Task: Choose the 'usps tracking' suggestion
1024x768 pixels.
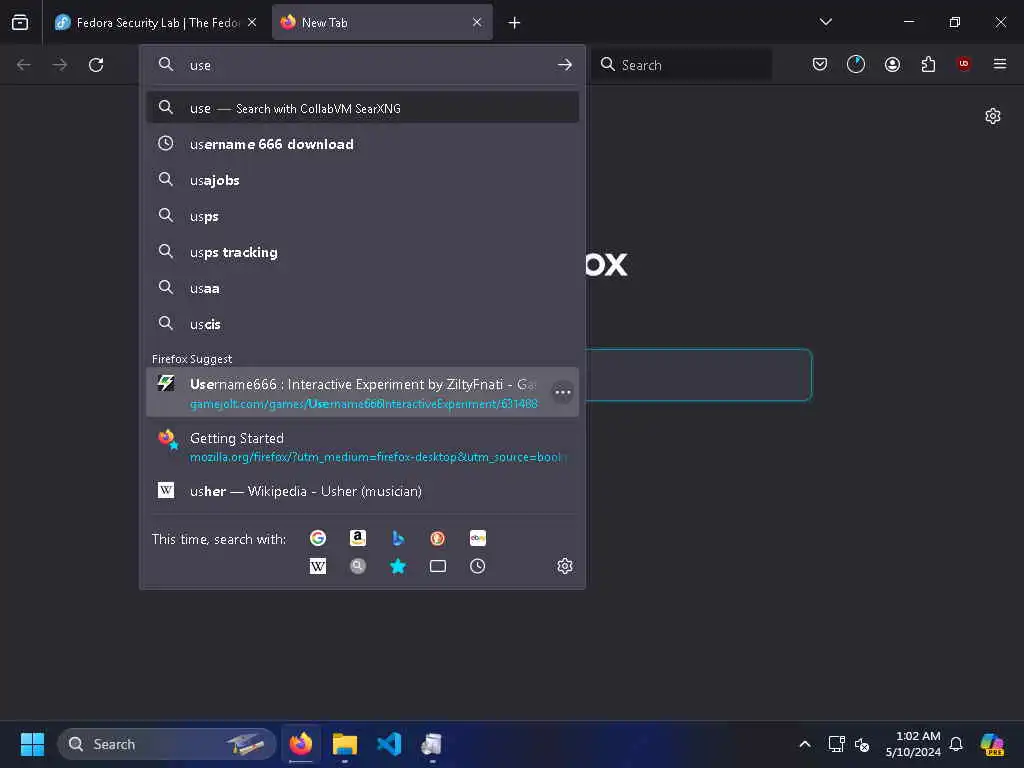Action: (362, 252)
